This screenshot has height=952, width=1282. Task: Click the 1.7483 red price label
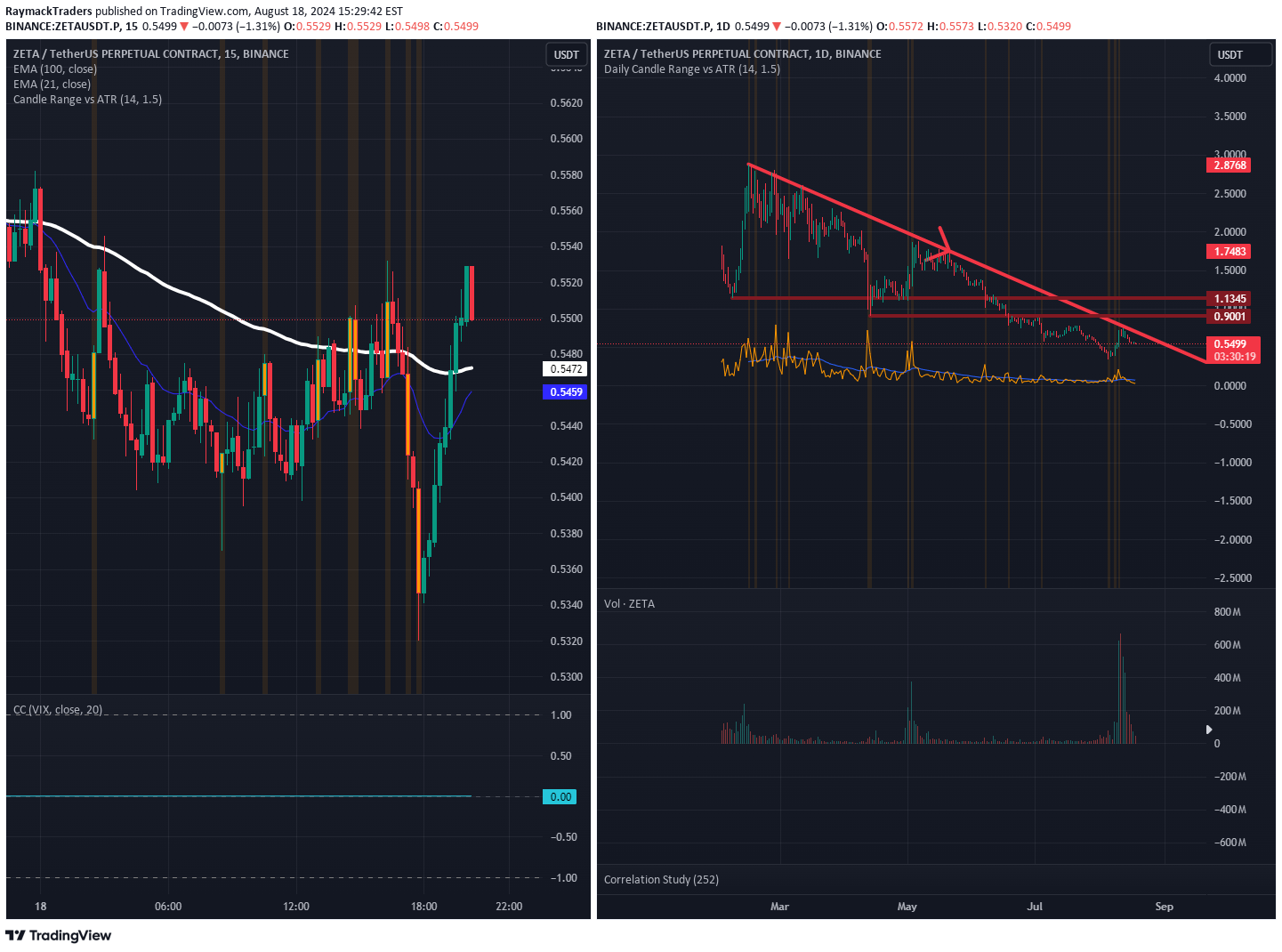[x=1230, y=252]
